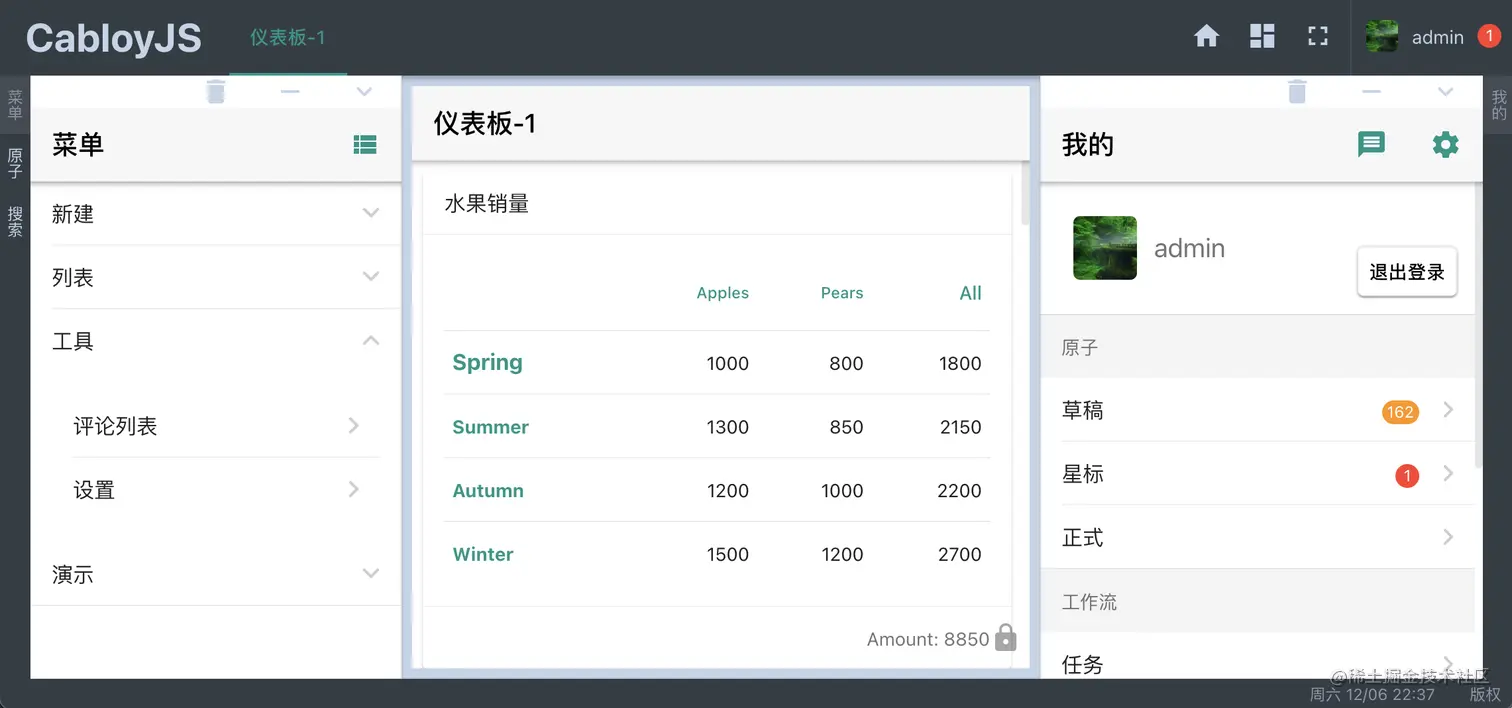Click the admin username in the top bar
This screenshot has width=1512, height=708.
click(1438, 37)
